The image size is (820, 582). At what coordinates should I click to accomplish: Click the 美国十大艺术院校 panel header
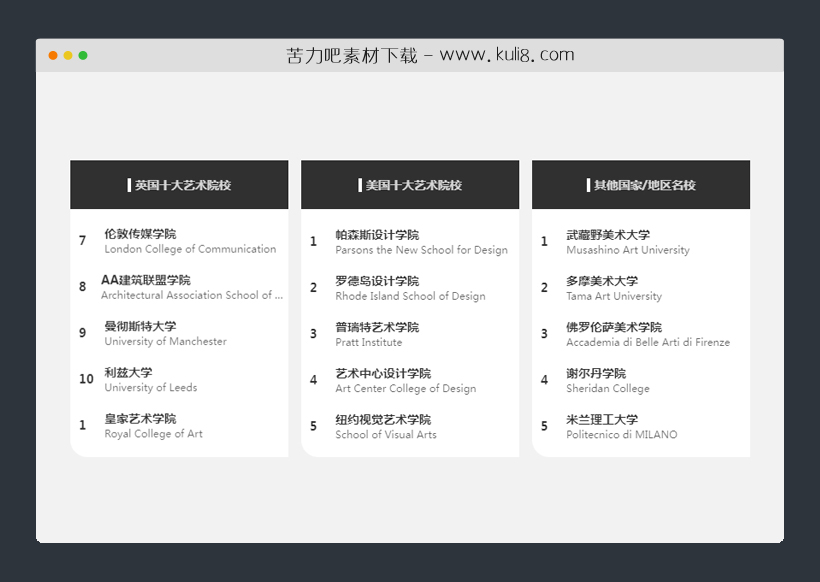[x=409, y=185]
